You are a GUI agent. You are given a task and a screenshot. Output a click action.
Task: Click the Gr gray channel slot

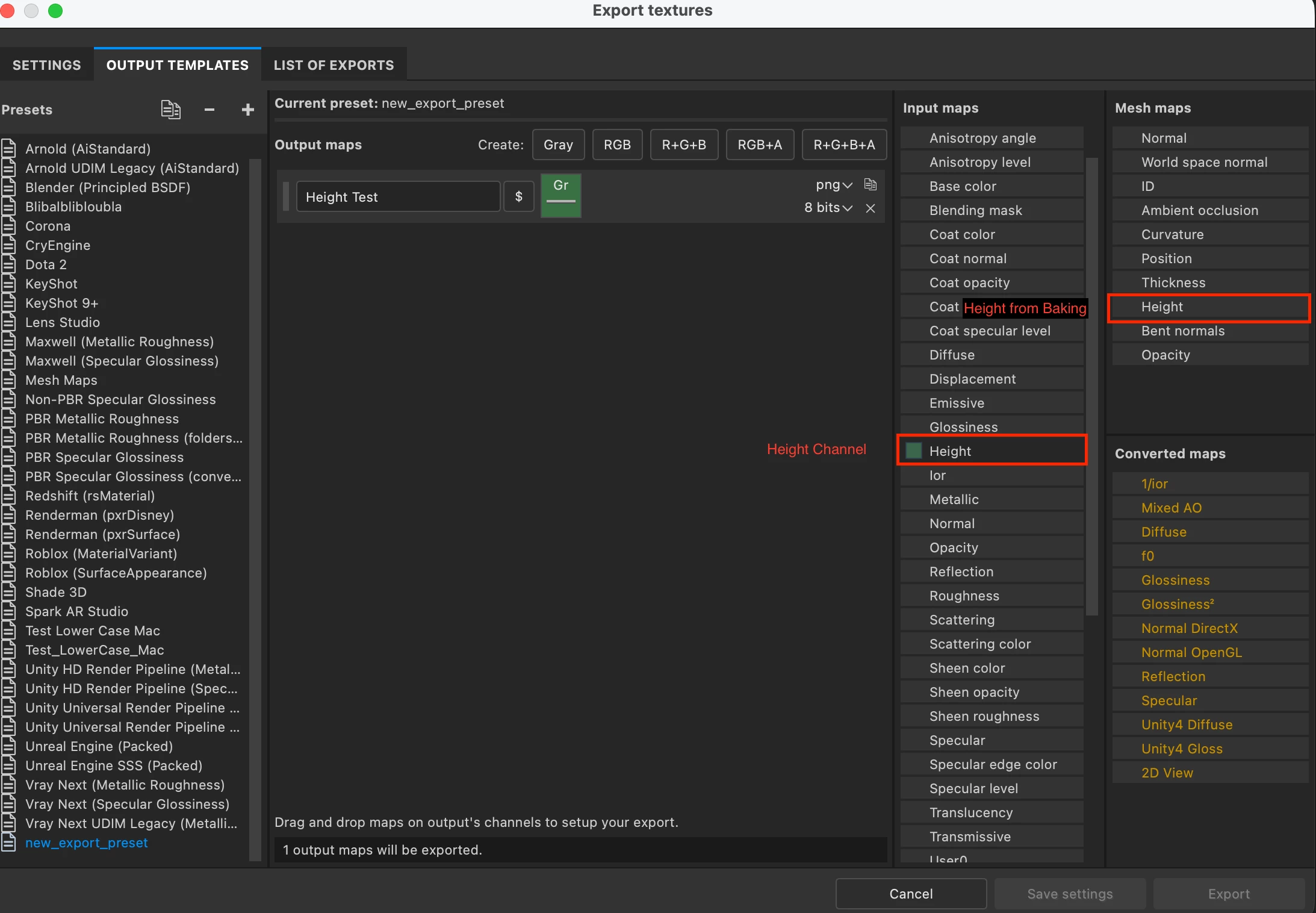click(560, 195)
